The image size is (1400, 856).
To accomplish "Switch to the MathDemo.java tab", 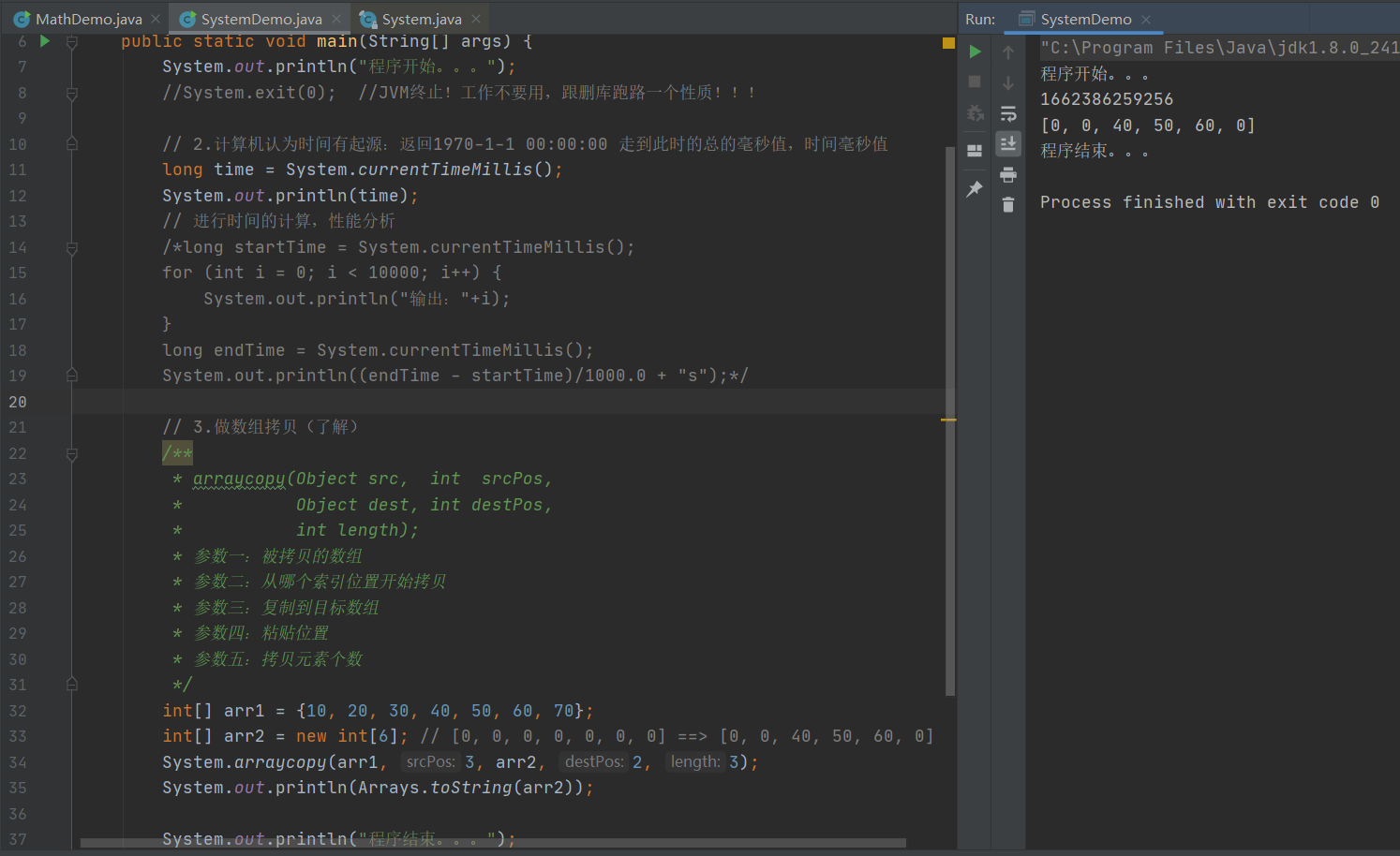I will (x=88, y=19).
